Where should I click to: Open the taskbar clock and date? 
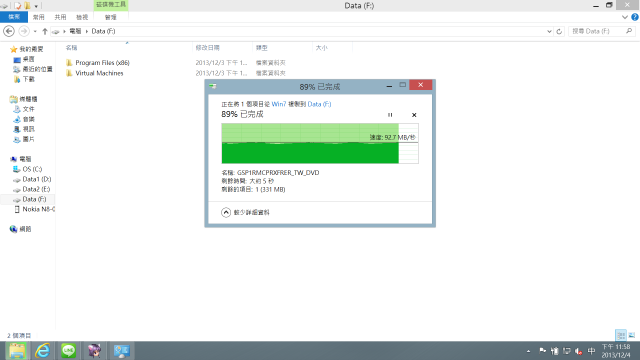coord(616,351)
